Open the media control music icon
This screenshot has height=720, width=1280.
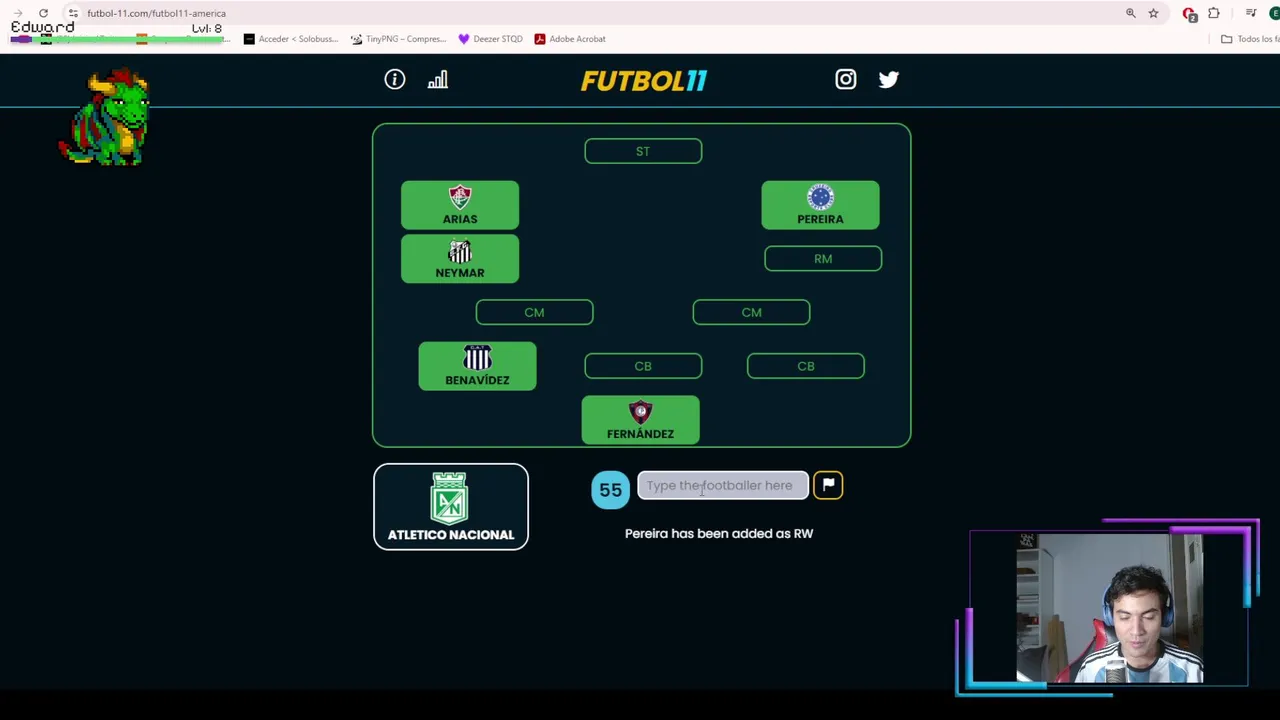click(x=1251, y=13)
